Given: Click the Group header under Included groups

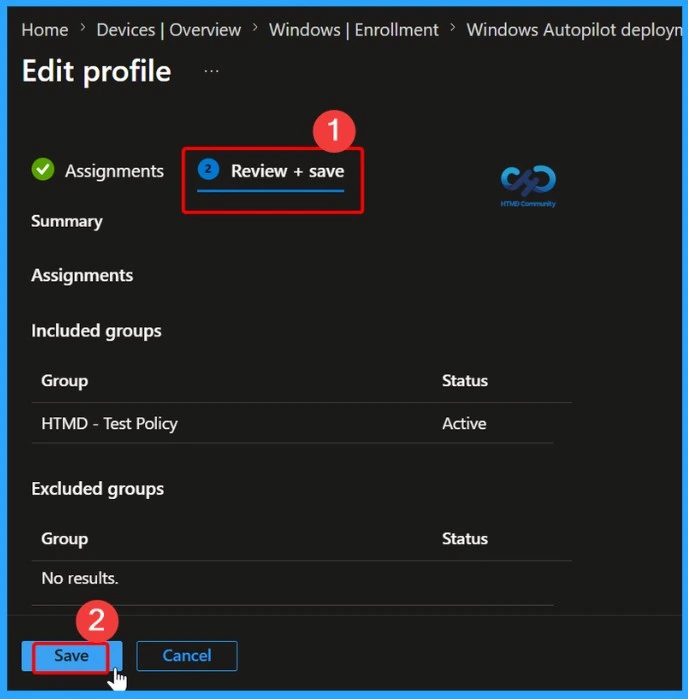Looking at the screenshot, I should coord(65,381).
